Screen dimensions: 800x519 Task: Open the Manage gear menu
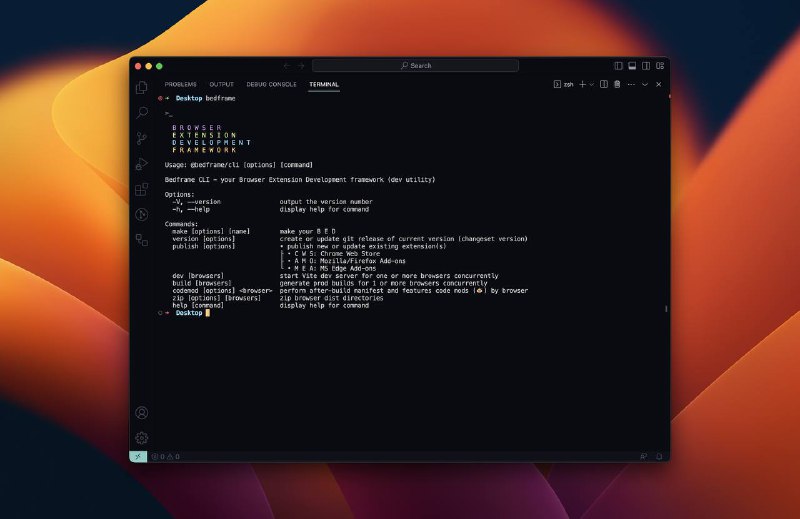pyautogui.click(x=142, y=437)
